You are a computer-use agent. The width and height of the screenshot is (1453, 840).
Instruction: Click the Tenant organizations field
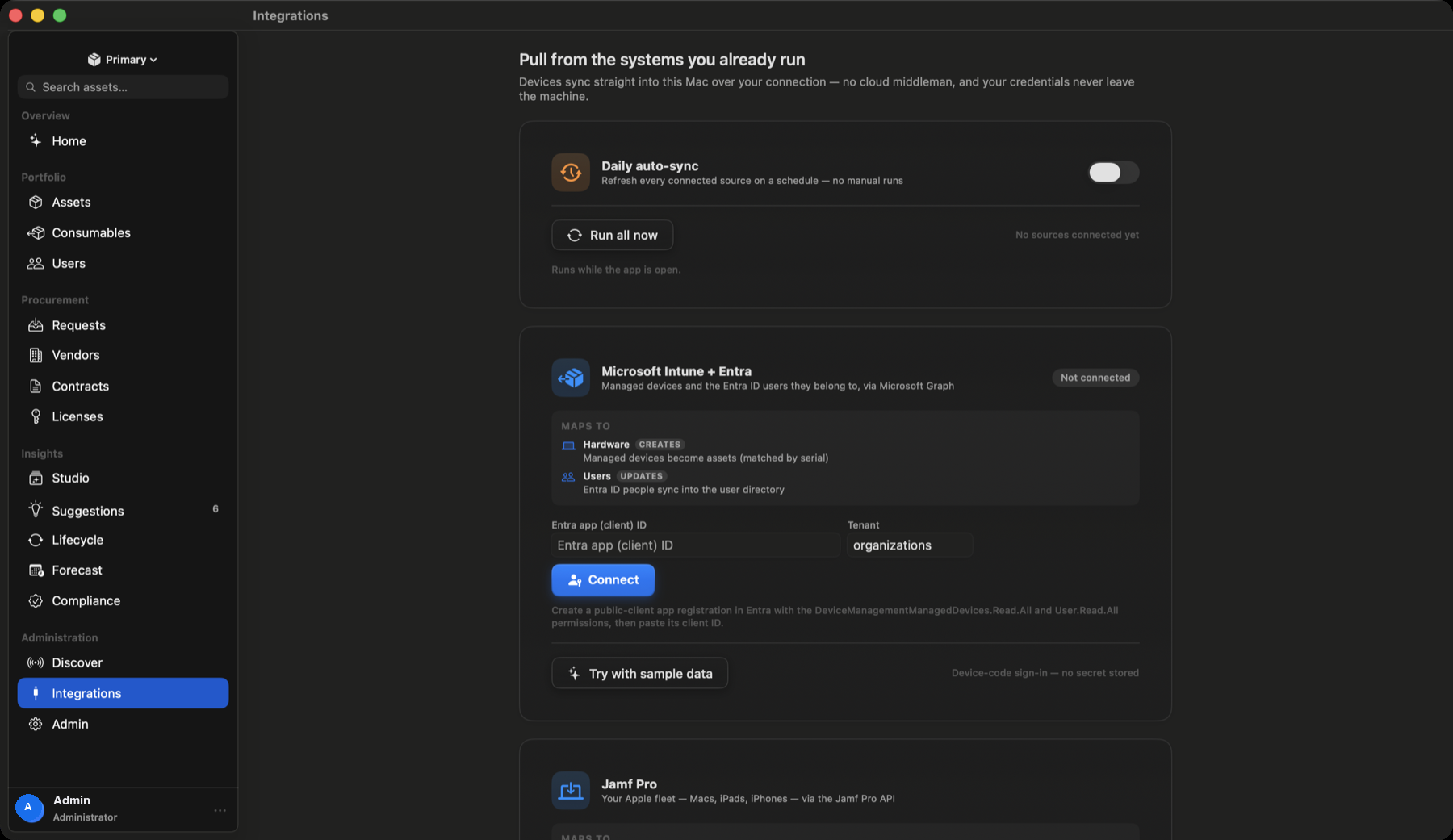[x=910, y=545]
